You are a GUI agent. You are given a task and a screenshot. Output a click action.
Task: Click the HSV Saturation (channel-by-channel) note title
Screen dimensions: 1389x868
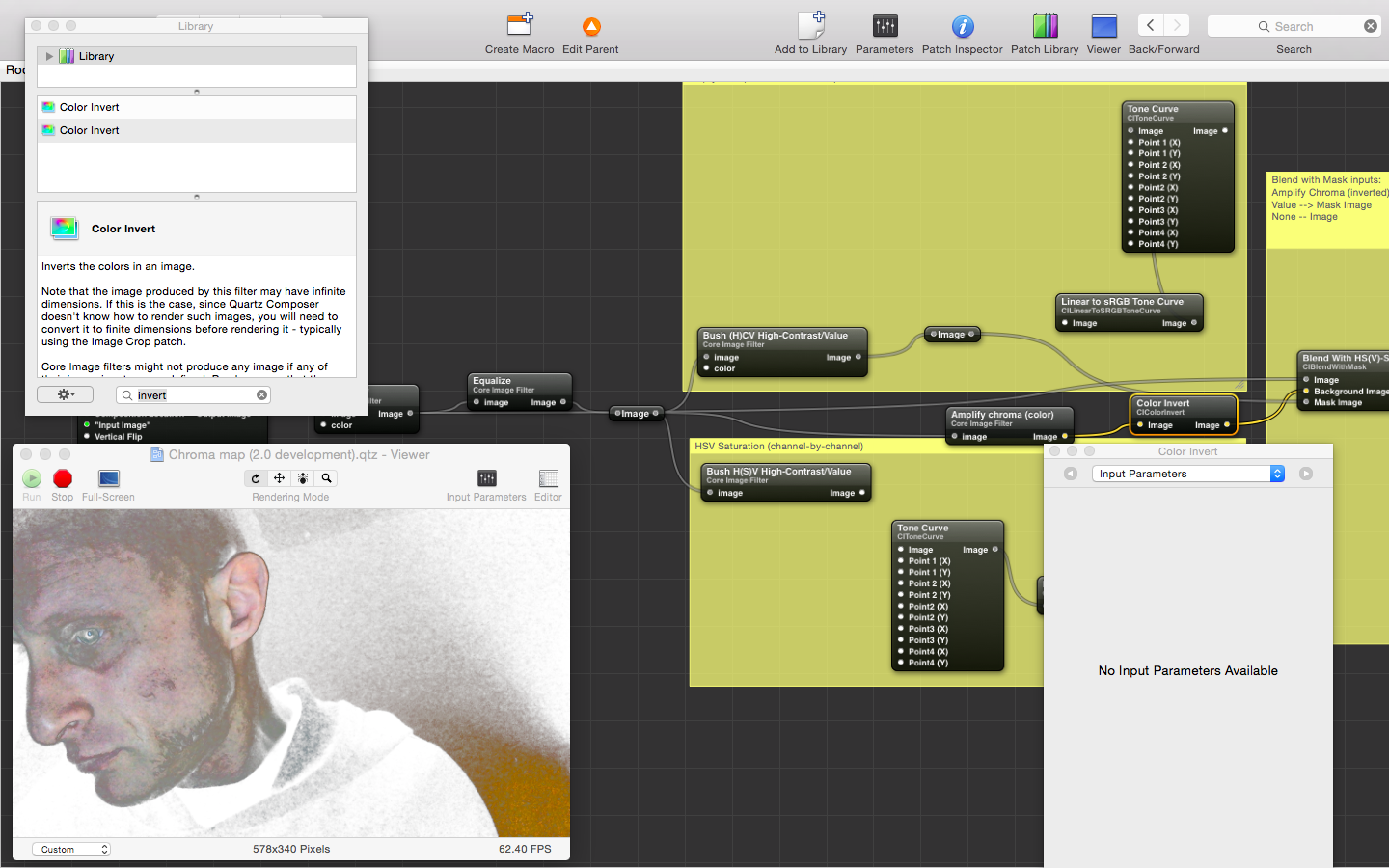[x=779, y=447]
